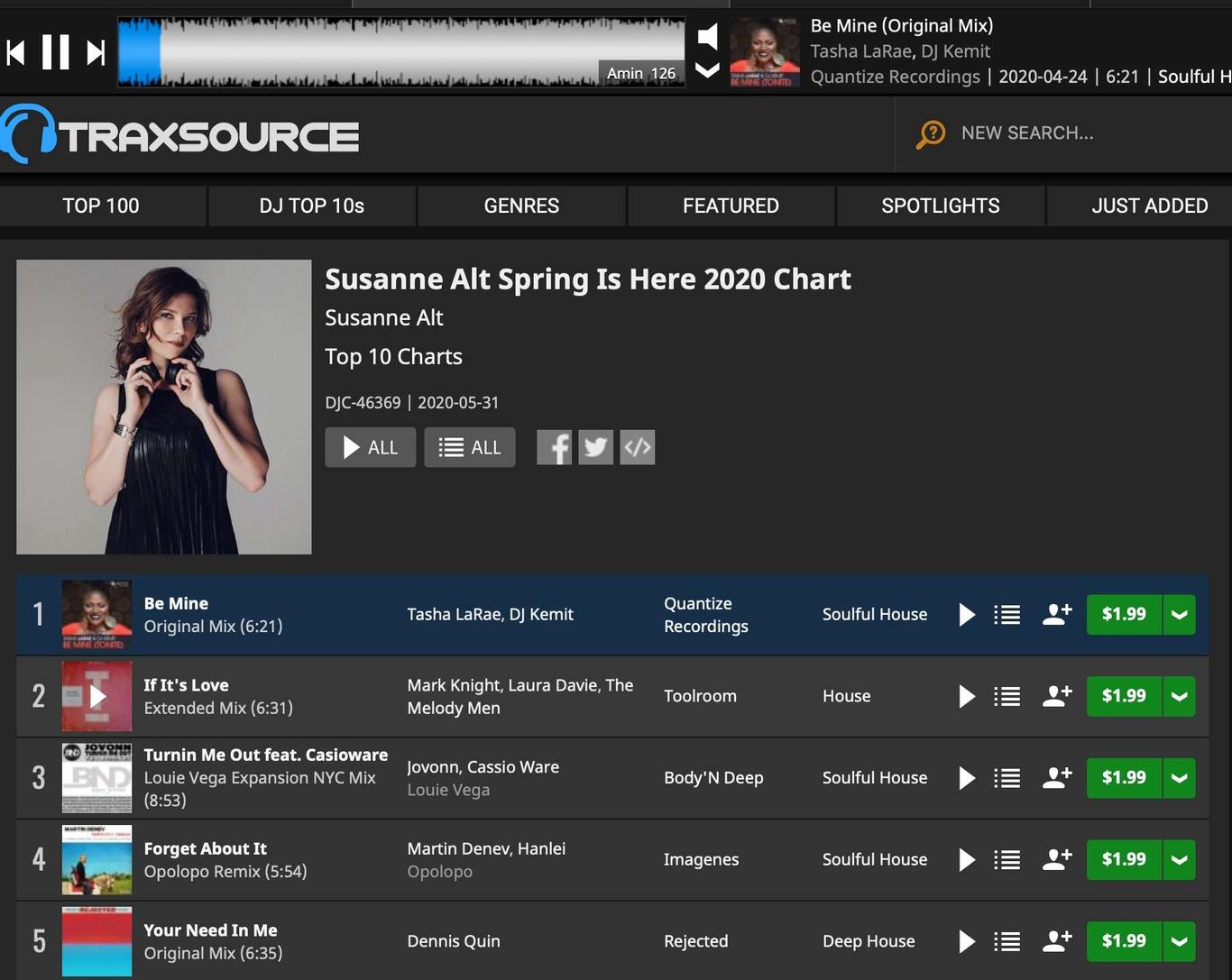Image resolution: width=1232 pixels, height=980 pixels.
Task: Open the FEATURED menu
Action: tap(731, 206)
